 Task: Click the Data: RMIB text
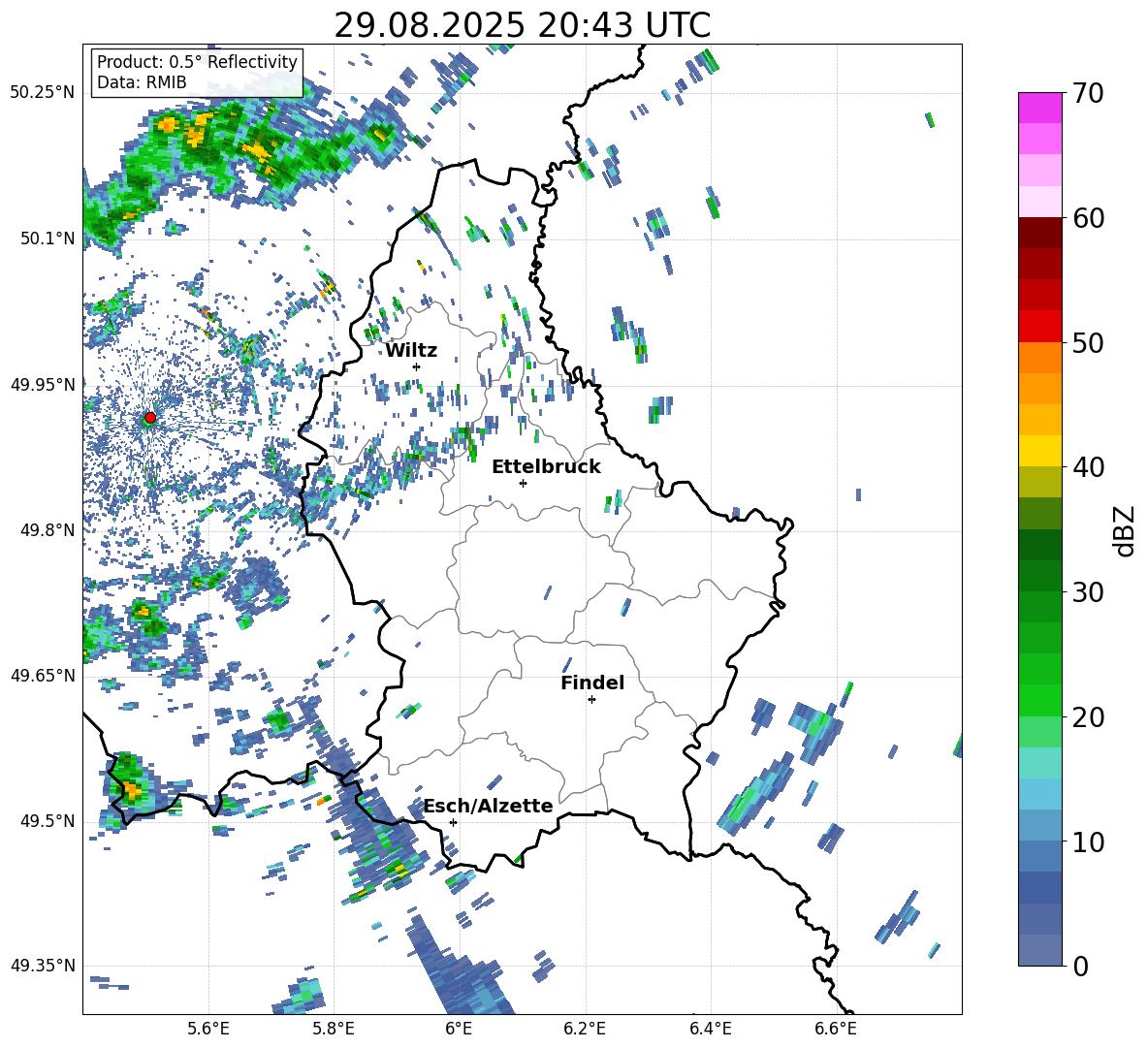[x=142, y=82]
